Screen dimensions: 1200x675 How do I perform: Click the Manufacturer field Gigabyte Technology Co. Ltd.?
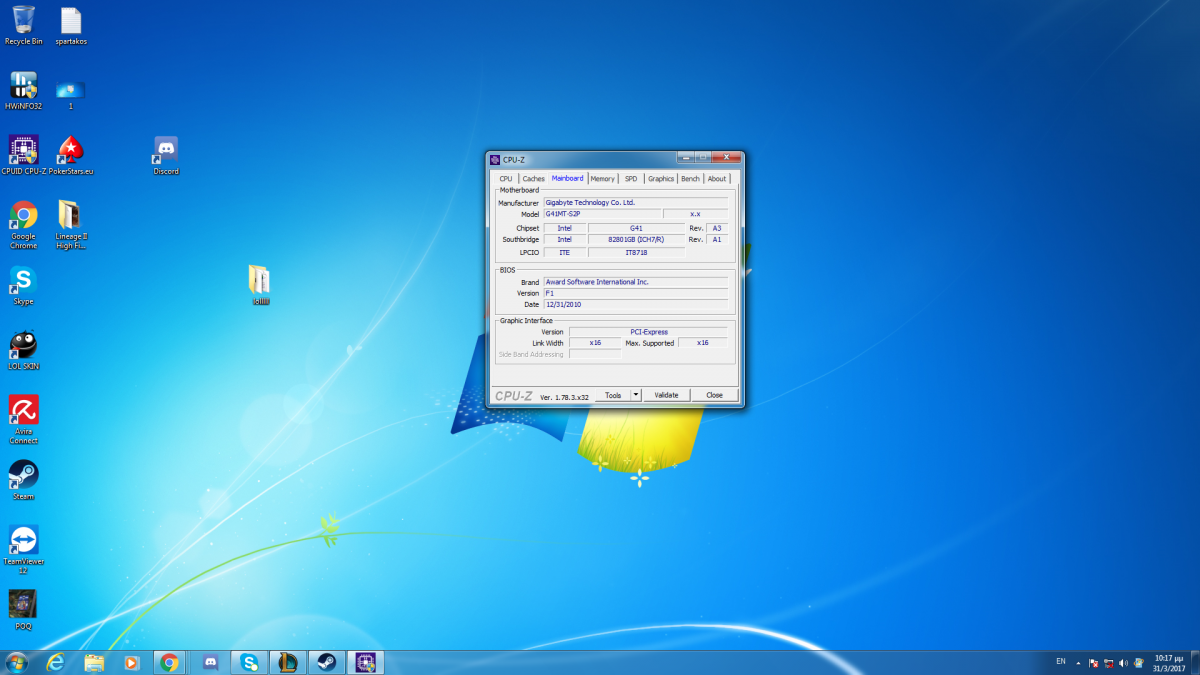pos(636,202)
